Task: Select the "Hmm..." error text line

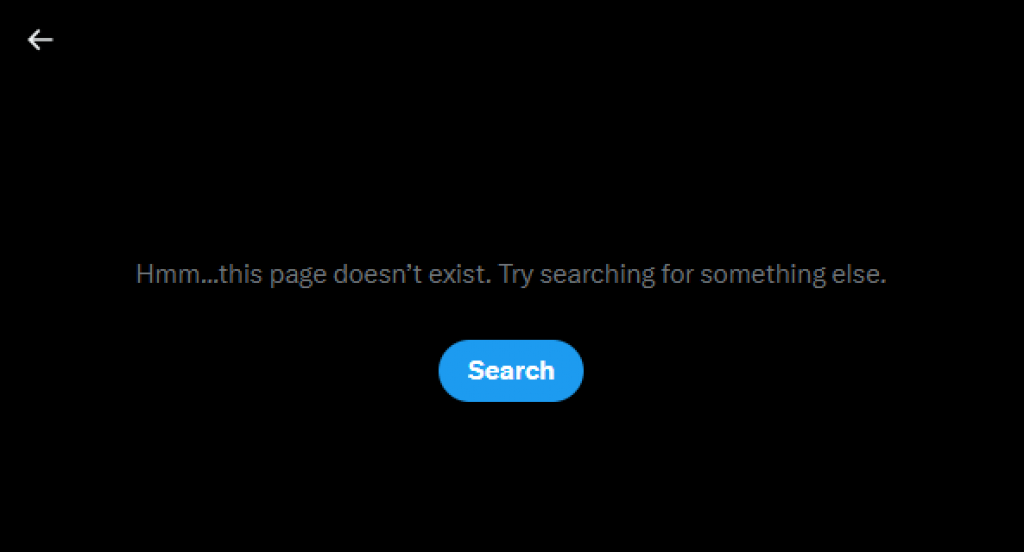Action: tap(511, 274)
